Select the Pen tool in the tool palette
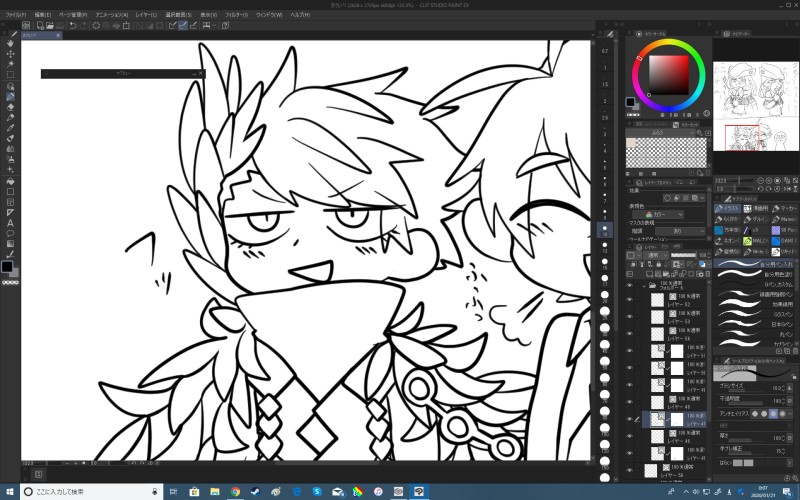The image size is (800, 500). tap(10, 96)
